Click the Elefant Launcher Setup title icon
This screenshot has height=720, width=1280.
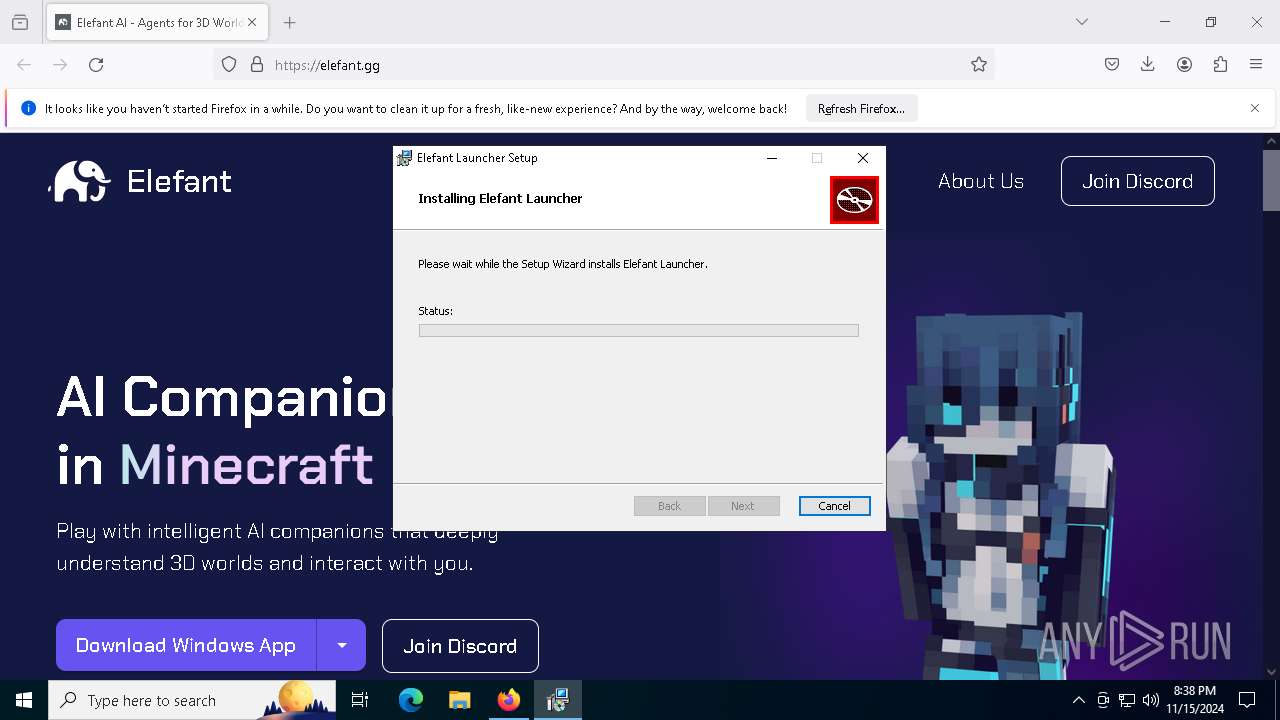coord(404,158)
